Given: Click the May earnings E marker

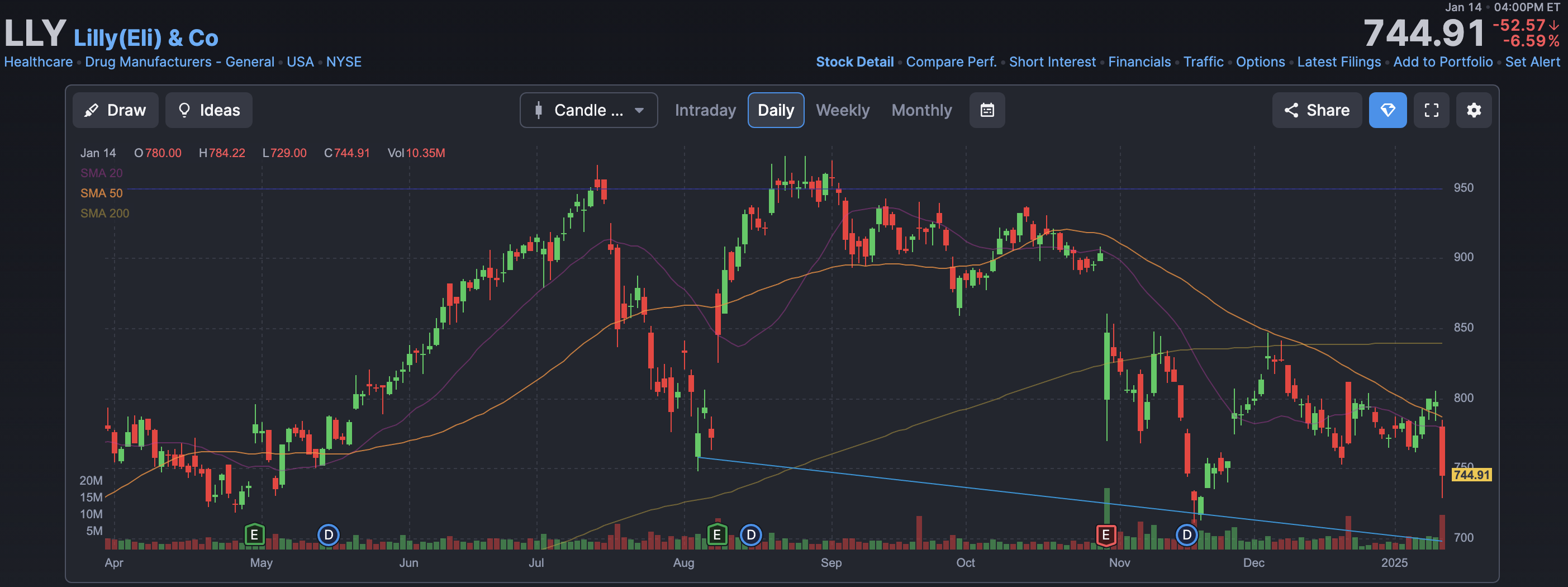Looking at the screenshot, I should click(254, 535).
